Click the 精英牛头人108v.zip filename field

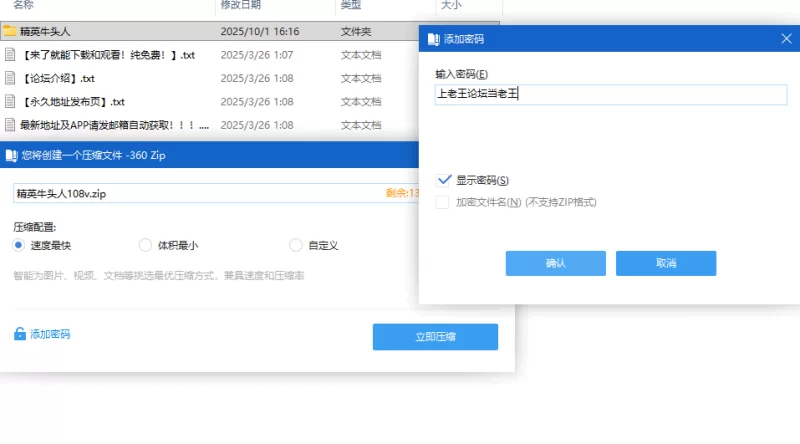point(195,193)
